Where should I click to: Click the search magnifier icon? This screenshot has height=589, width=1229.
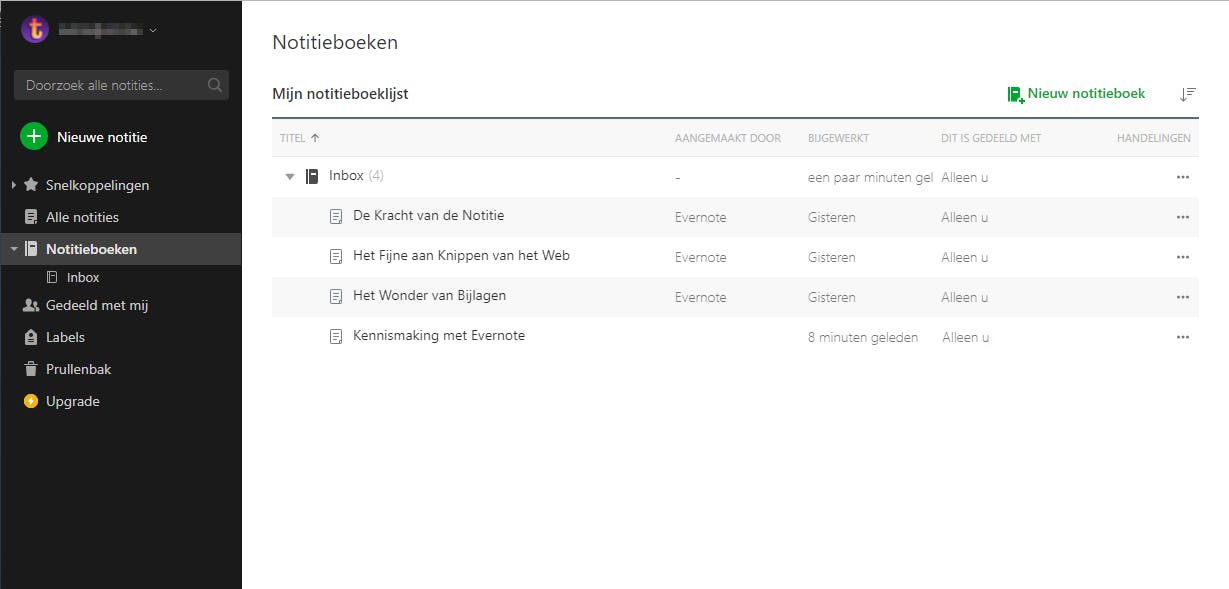pyautogui.click(x=215, y=85)
